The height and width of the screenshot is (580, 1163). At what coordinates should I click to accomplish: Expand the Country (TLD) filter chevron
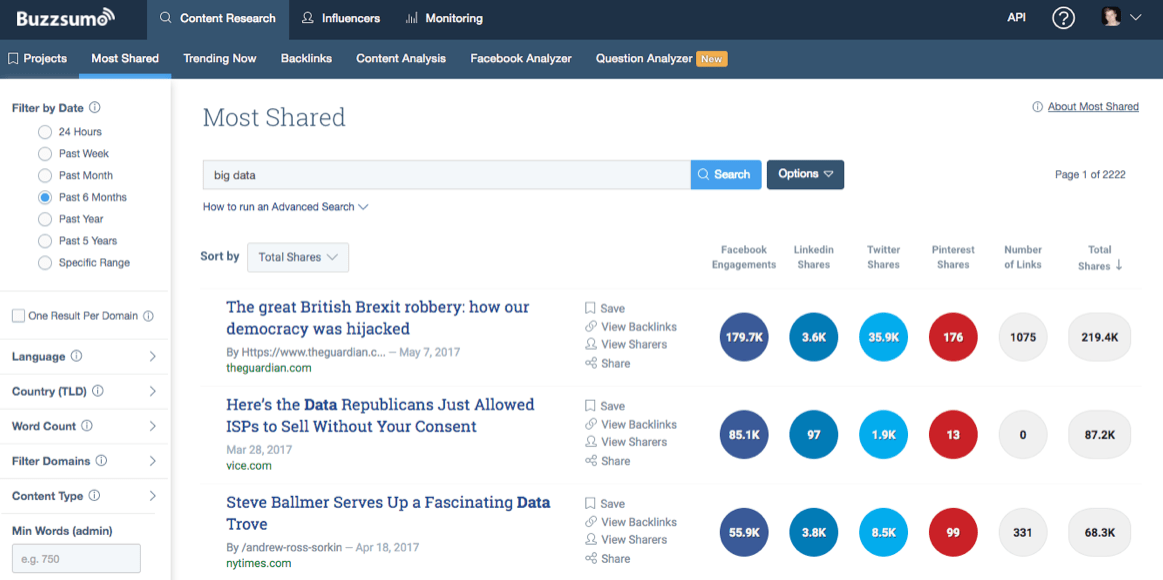[153, 392]
